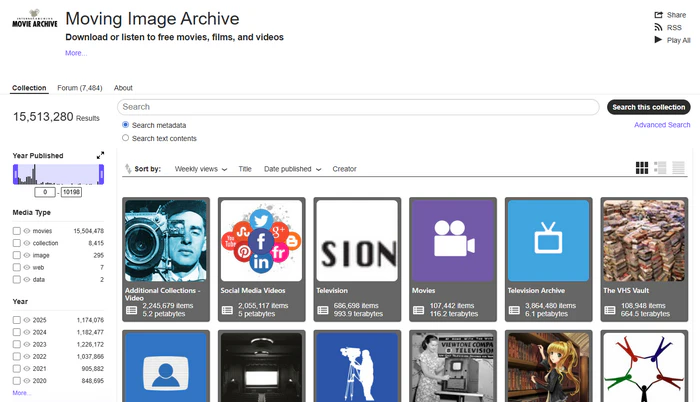700x402 pixels.
Task: Check the image media type checkbox
Action: coord(17,255)
